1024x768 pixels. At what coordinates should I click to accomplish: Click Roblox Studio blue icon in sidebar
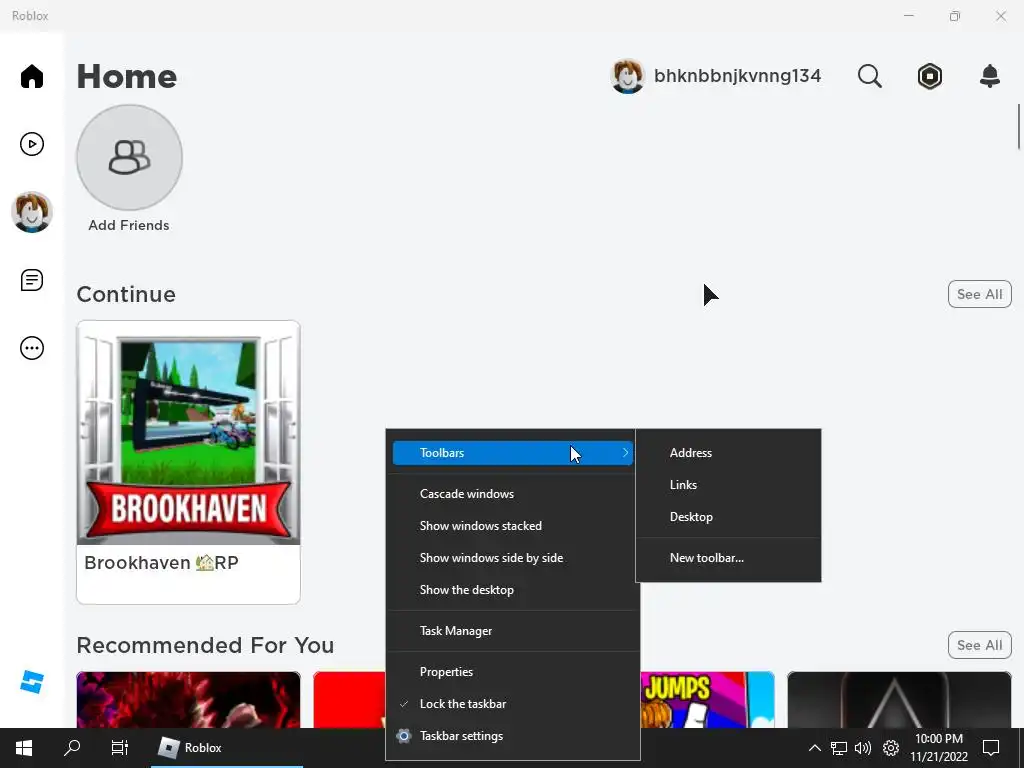click(x=31, y=682)
